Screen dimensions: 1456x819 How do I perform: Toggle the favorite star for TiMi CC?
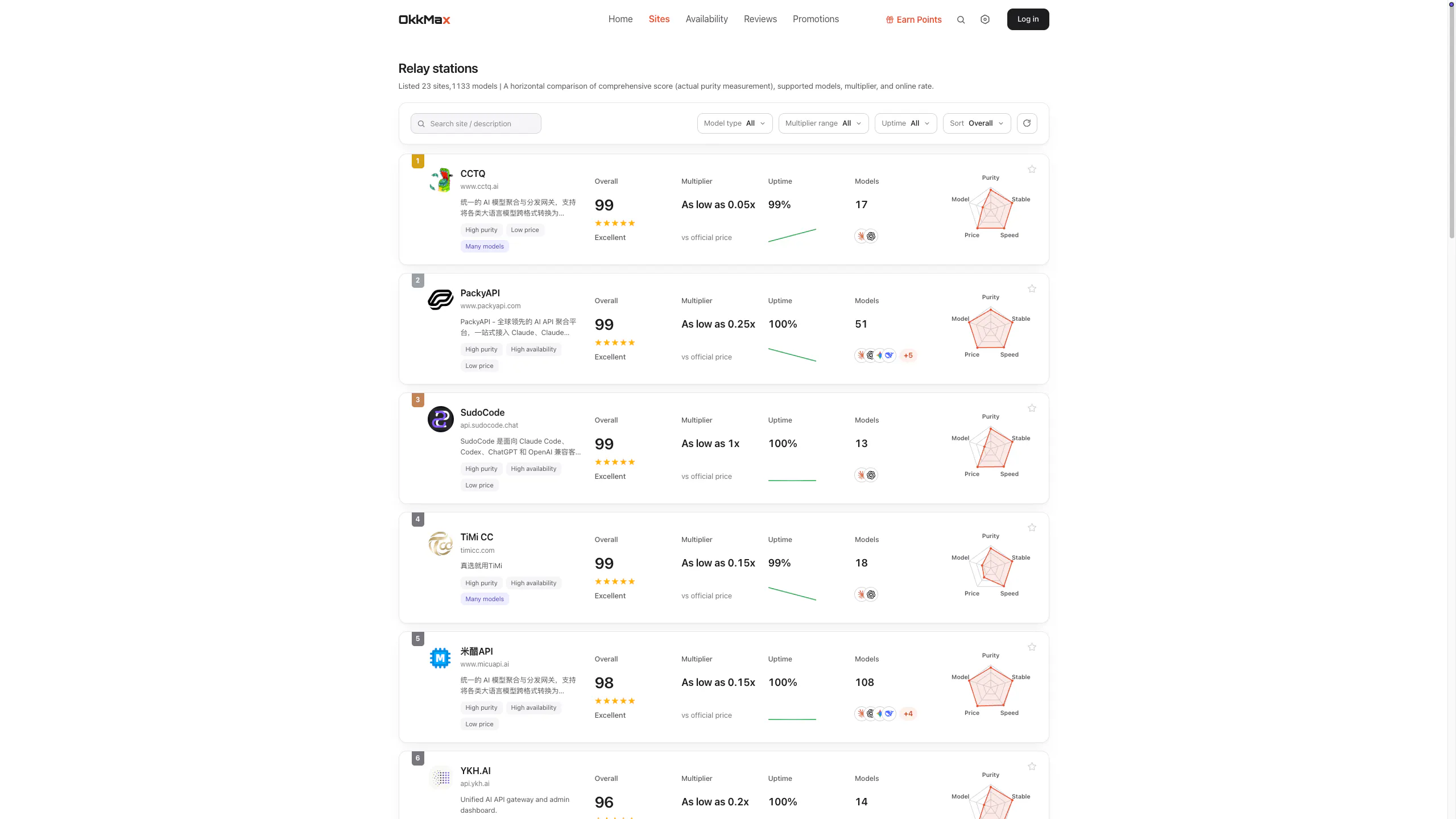pos(1032,528)
